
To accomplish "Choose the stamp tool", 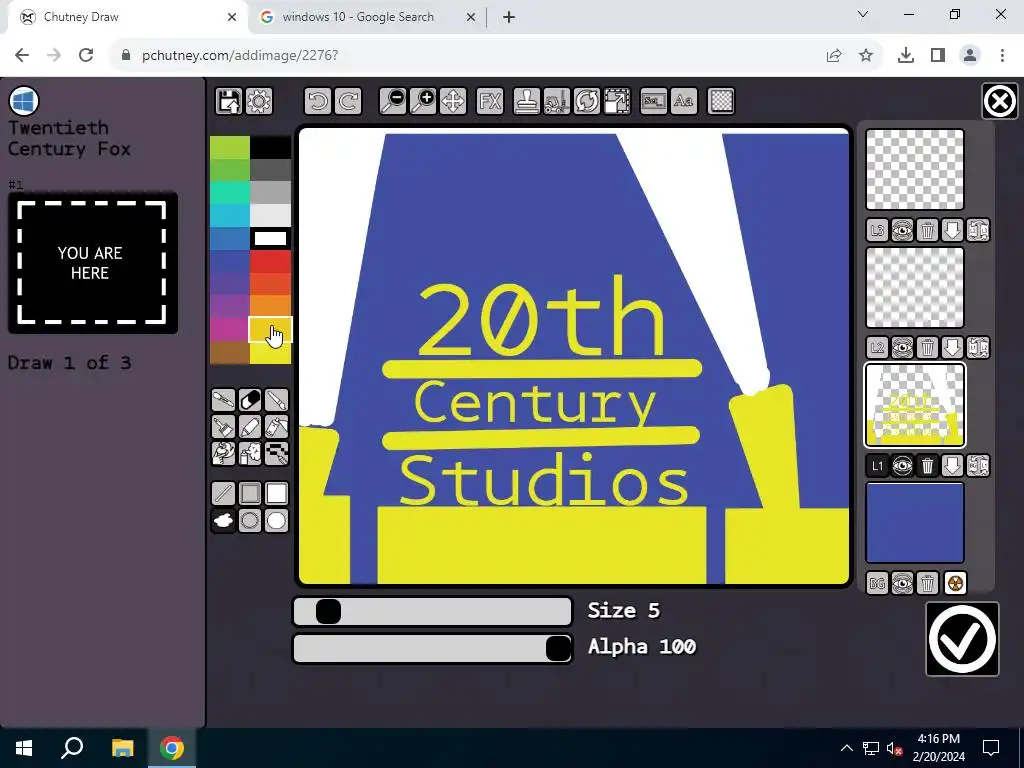I will point(526,101).
